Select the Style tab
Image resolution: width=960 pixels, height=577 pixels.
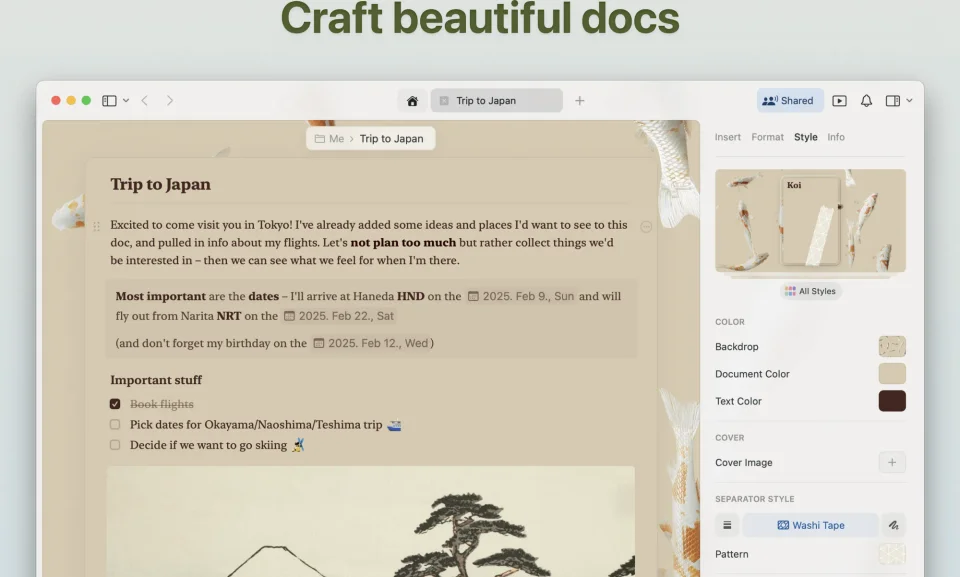[x=806, y=137]
